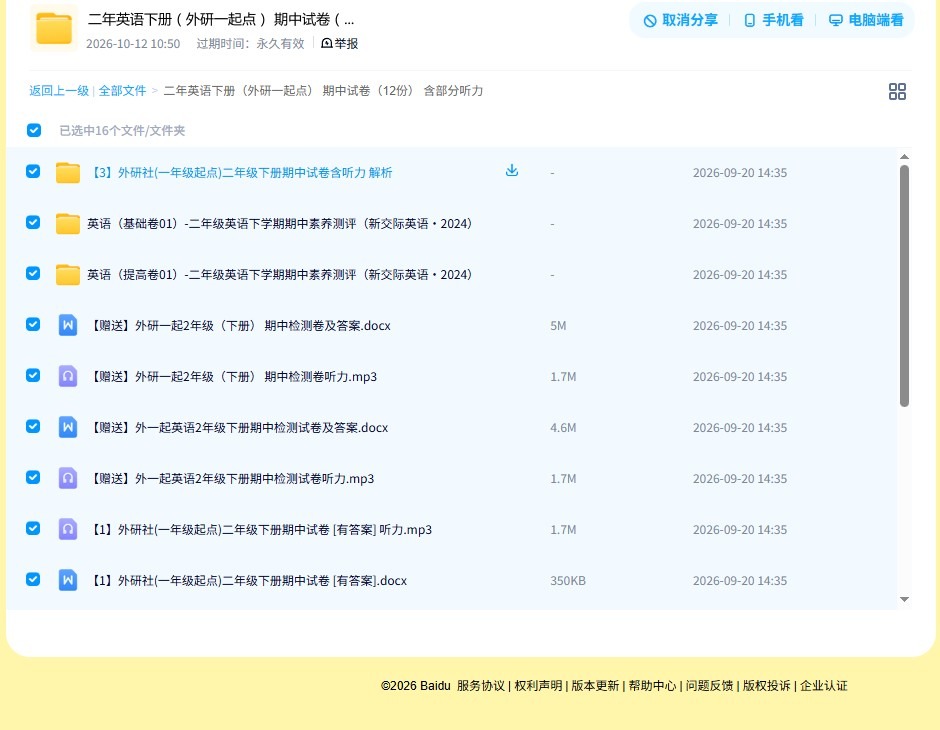Image resolution: width=940 pixels, height=730 pixels.
Task: Open the view on phone (手机看) option
Action: pyautogui.click(x=773, y=20)
